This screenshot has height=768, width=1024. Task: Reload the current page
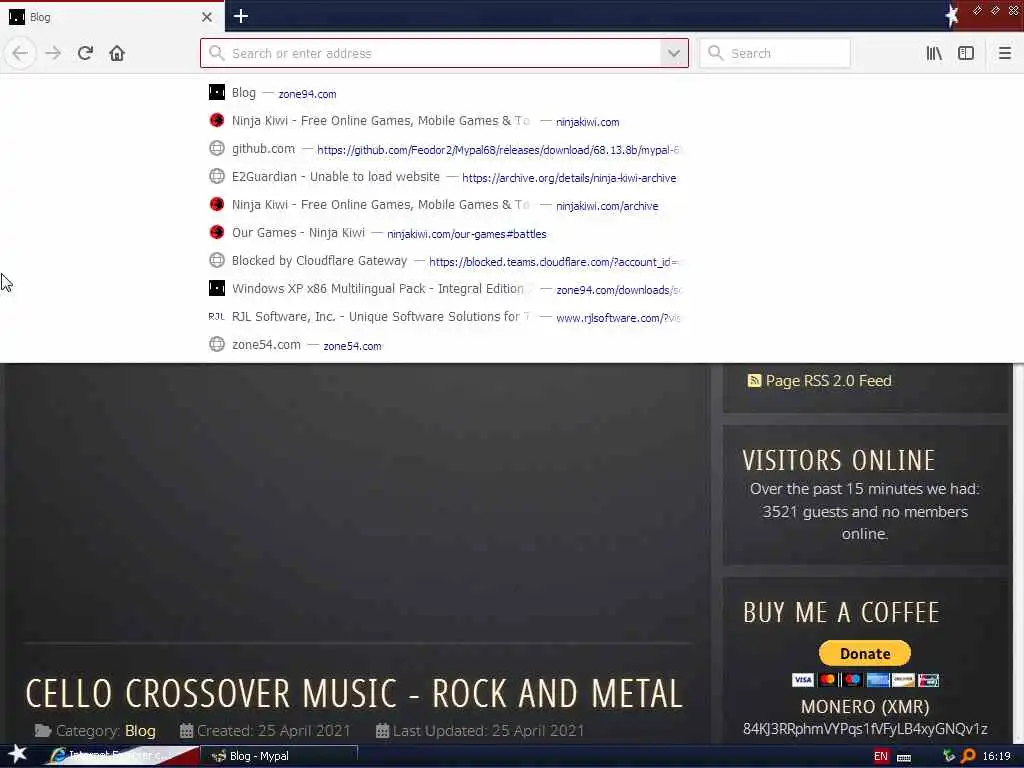[x=85, y=53]
